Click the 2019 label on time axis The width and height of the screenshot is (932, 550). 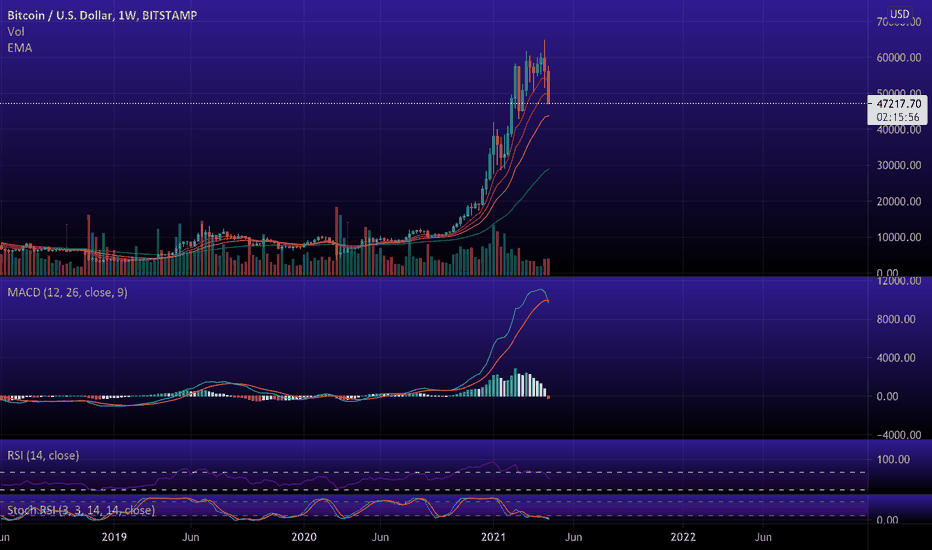(x=114, y=537)
